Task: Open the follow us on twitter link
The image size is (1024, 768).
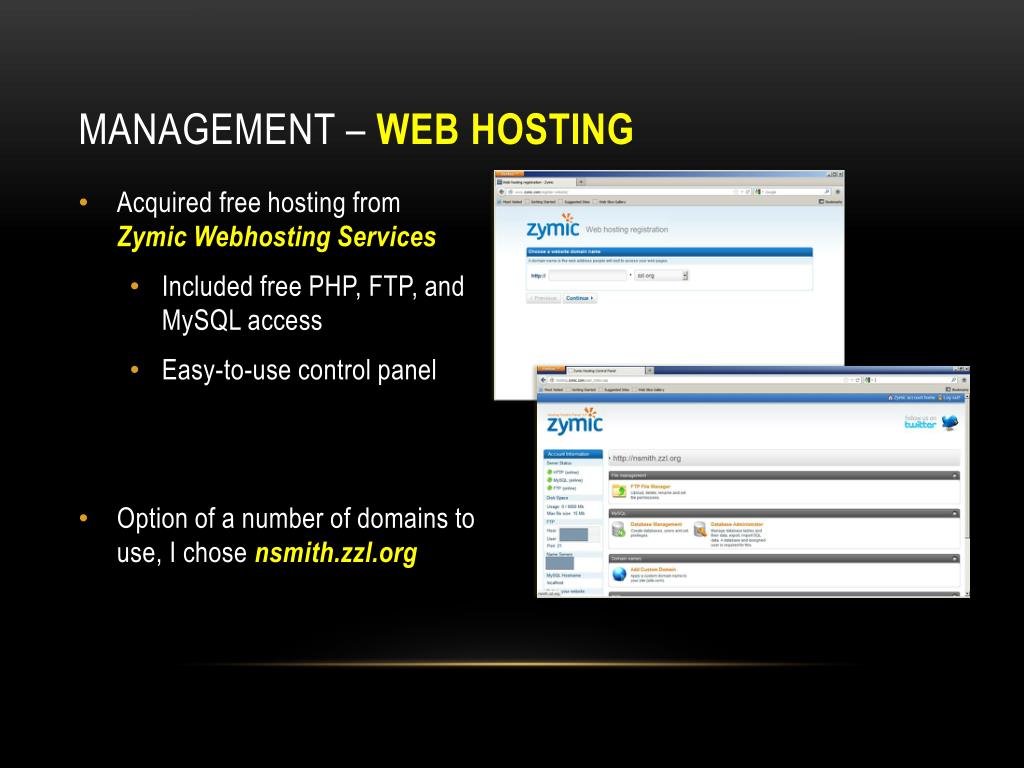Action: (x=920, y=422)
